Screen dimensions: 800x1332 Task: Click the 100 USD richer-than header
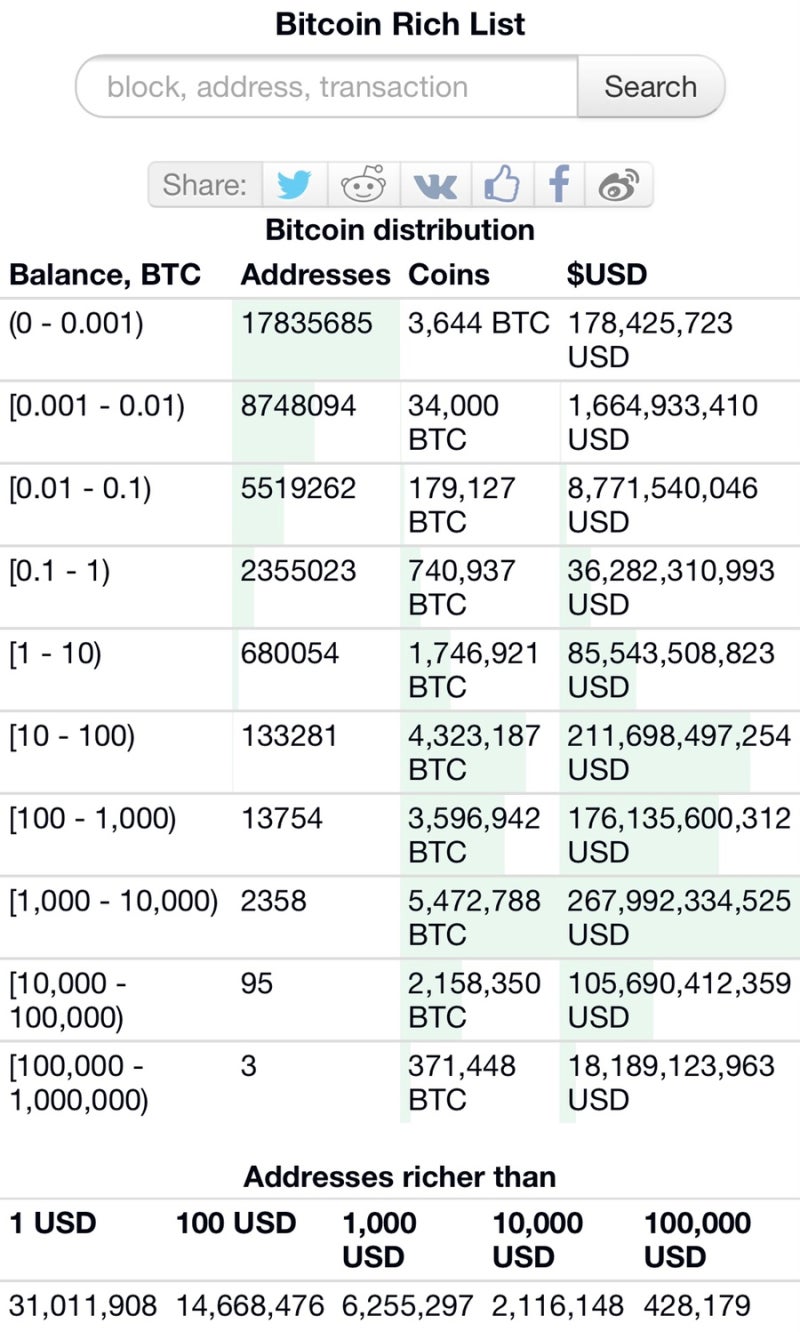(236, 1222)
